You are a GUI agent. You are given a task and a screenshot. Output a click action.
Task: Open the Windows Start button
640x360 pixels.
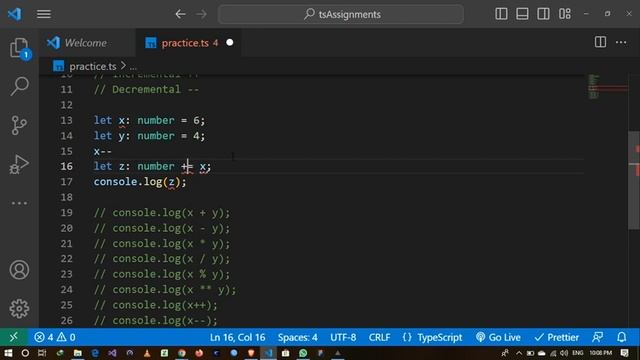click(x=8, y=353)
